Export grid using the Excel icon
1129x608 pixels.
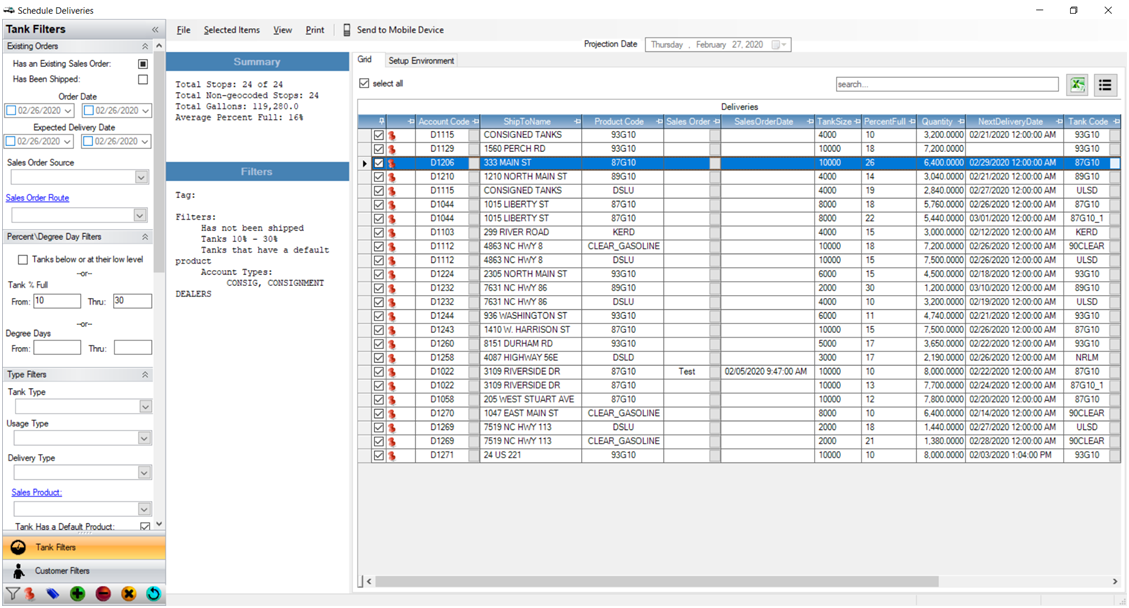point(1077,85)
